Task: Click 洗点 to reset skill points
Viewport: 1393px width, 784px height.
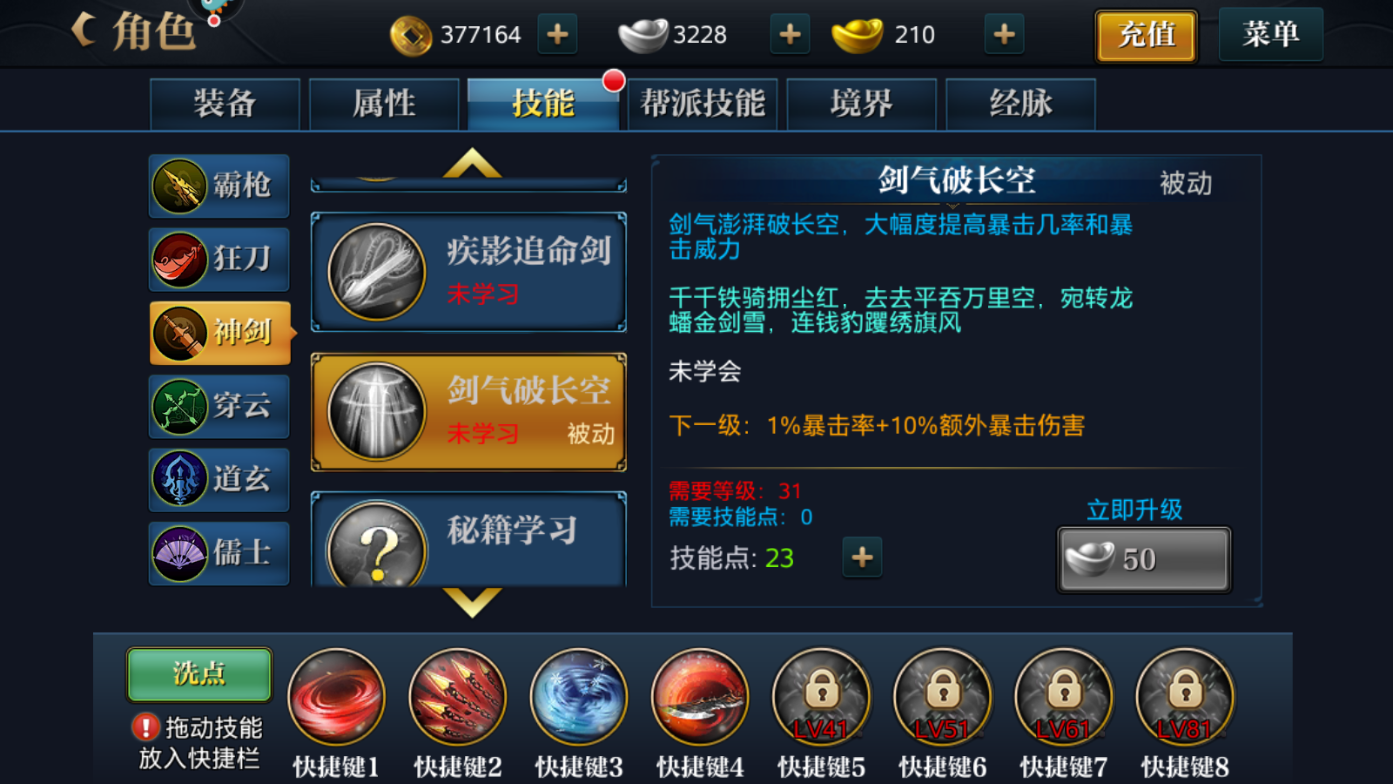Action: click(x=199, y=674)
